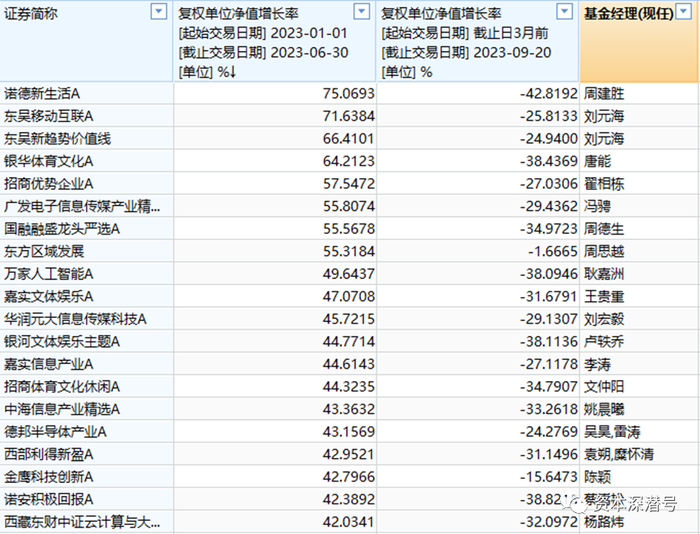Select manager name 刘宏毅

(604, 319)
